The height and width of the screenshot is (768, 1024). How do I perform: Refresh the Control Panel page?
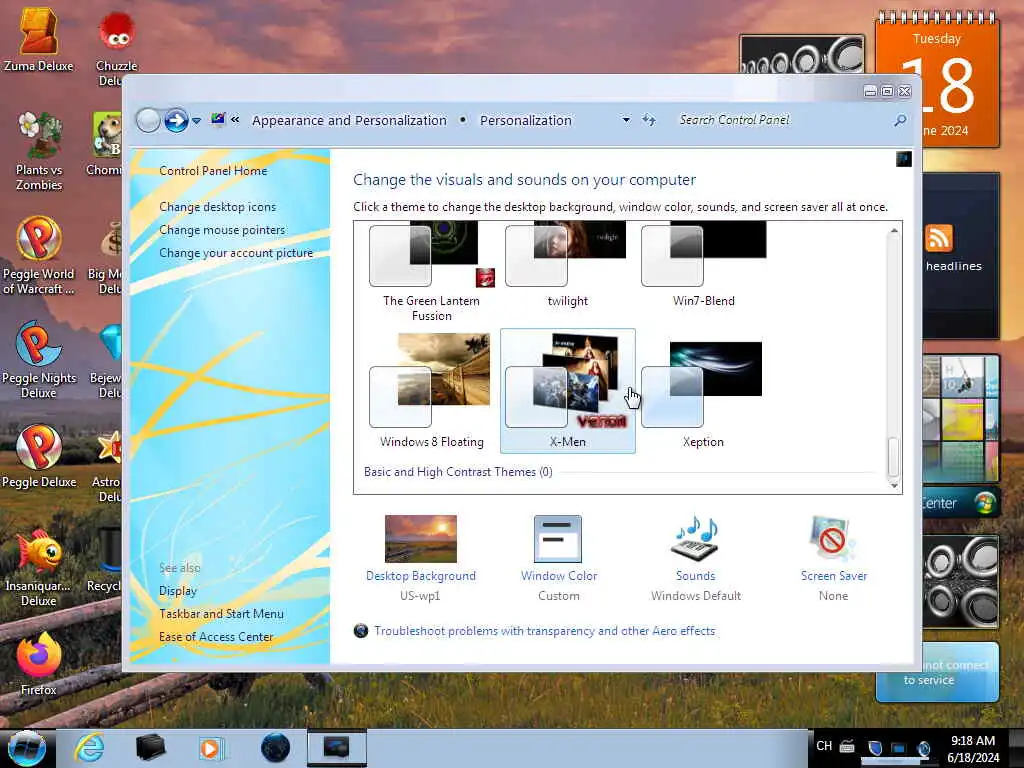(x=648, y=120)
